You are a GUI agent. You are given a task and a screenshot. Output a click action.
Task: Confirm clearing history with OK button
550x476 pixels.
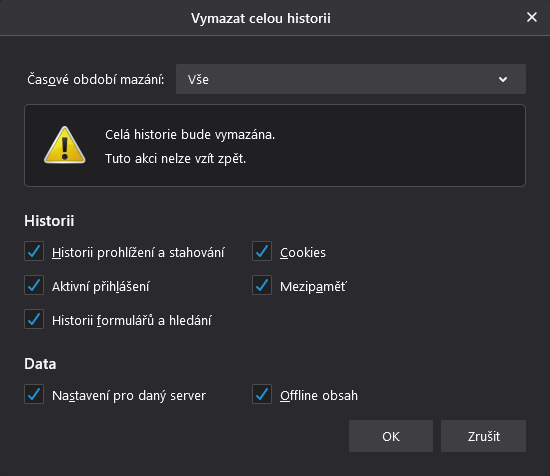click(x=391, y=436)
